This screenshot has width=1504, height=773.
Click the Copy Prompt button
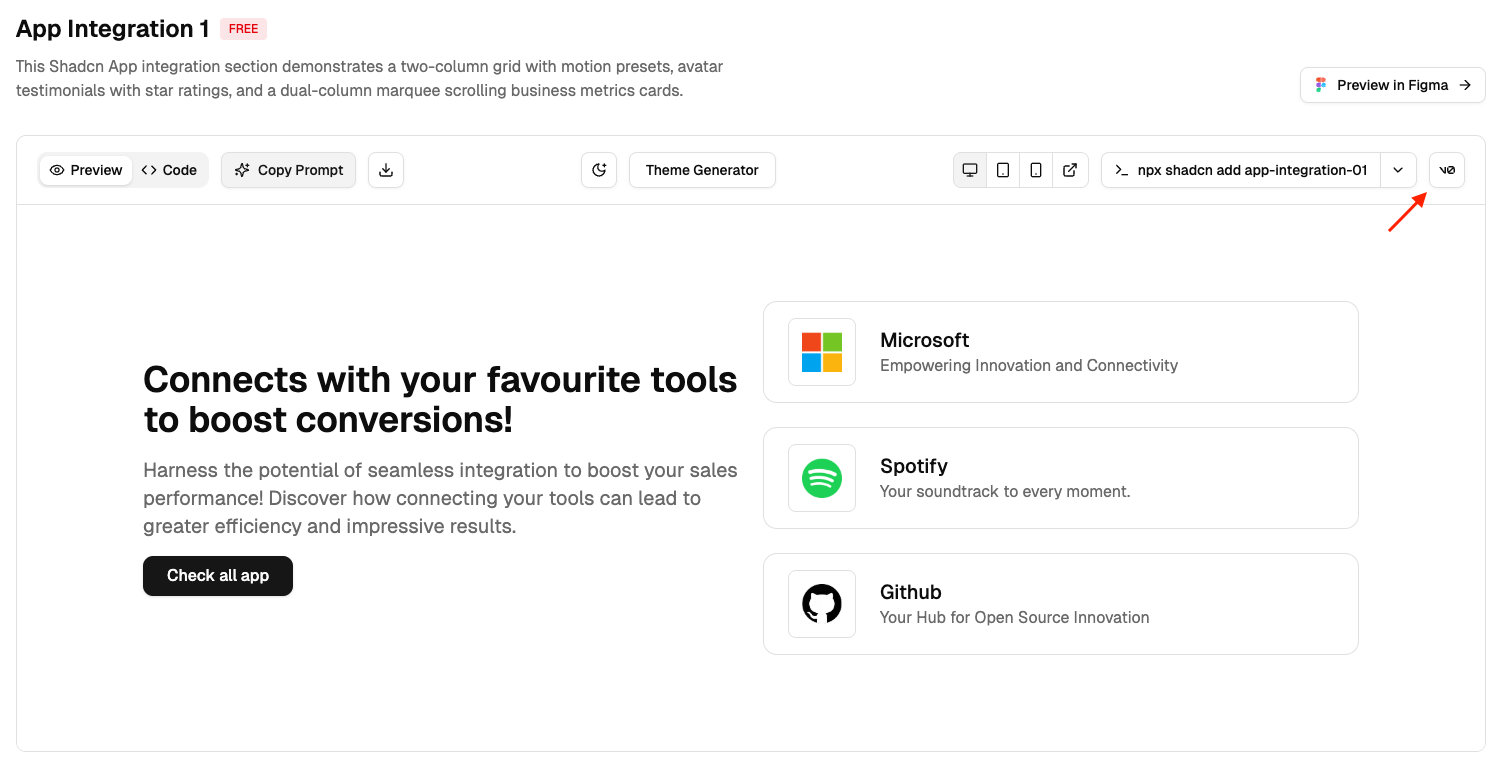pyautogui.click(x=289, y=170)
